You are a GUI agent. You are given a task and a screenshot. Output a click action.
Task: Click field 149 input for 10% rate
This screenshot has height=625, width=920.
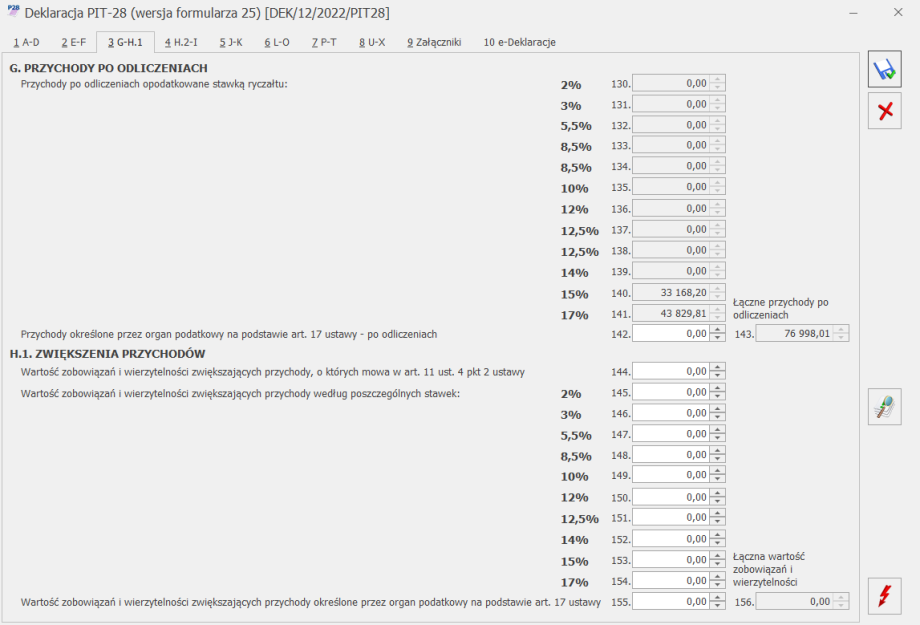[671, 474]
